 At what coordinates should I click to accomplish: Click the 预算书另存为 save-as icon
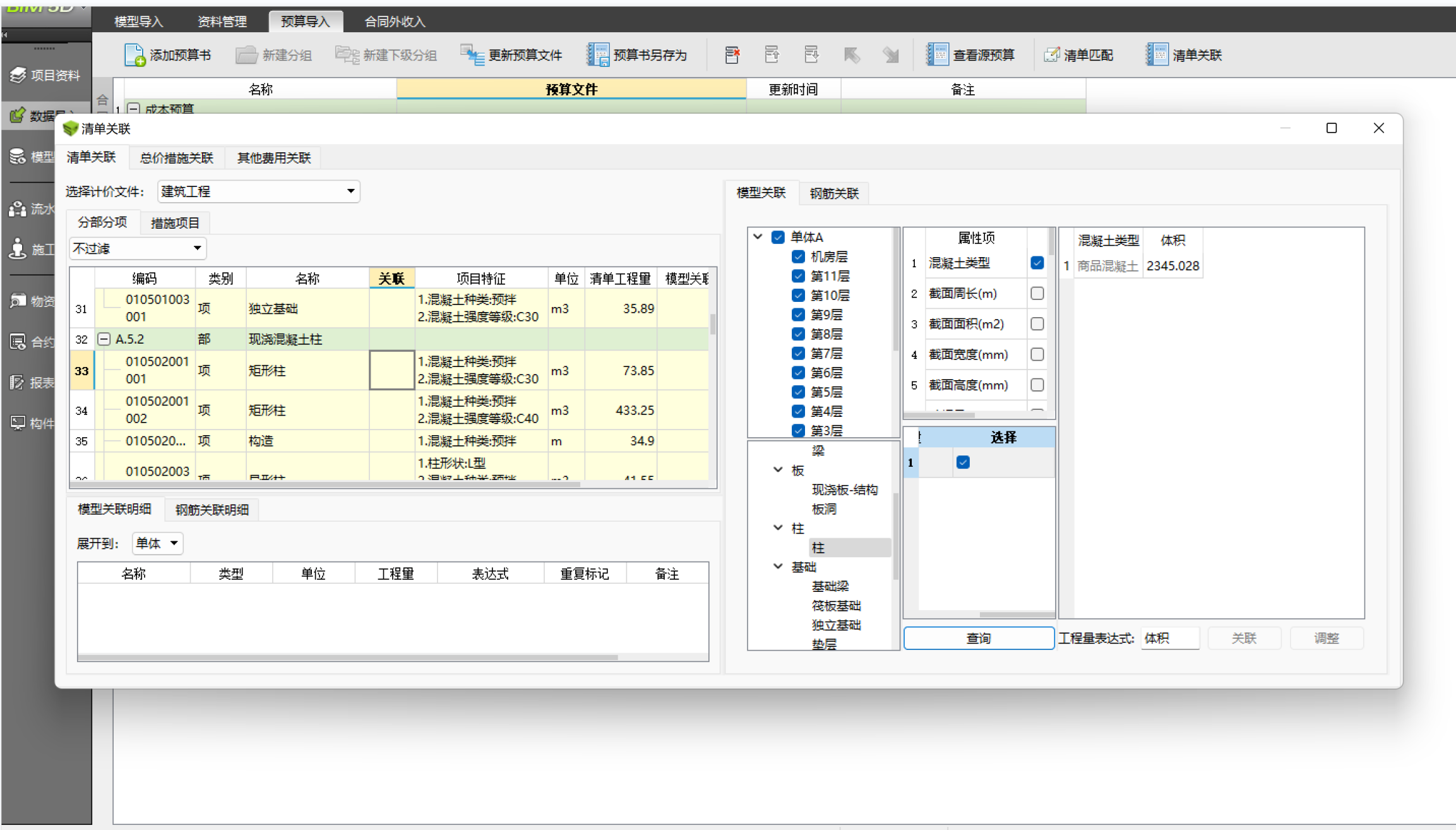pyautogui.click(x=597, y=55)
